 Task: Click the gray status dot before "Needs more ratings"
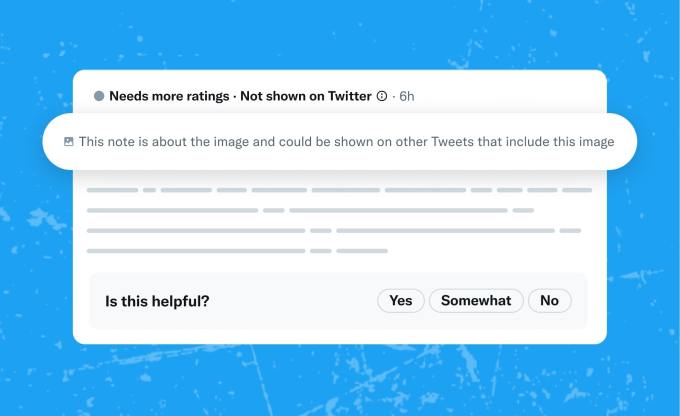pyautogui.click(x=99, y=96)
